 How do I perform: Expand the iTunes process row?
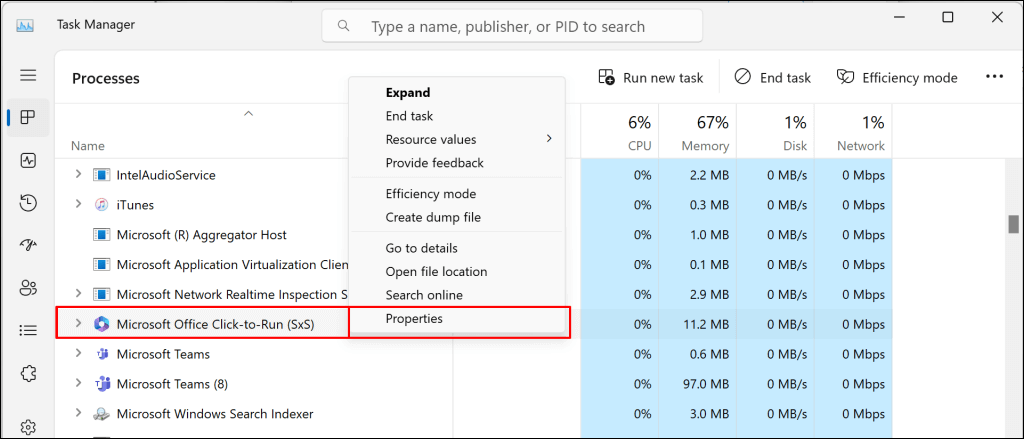[78, 204]
